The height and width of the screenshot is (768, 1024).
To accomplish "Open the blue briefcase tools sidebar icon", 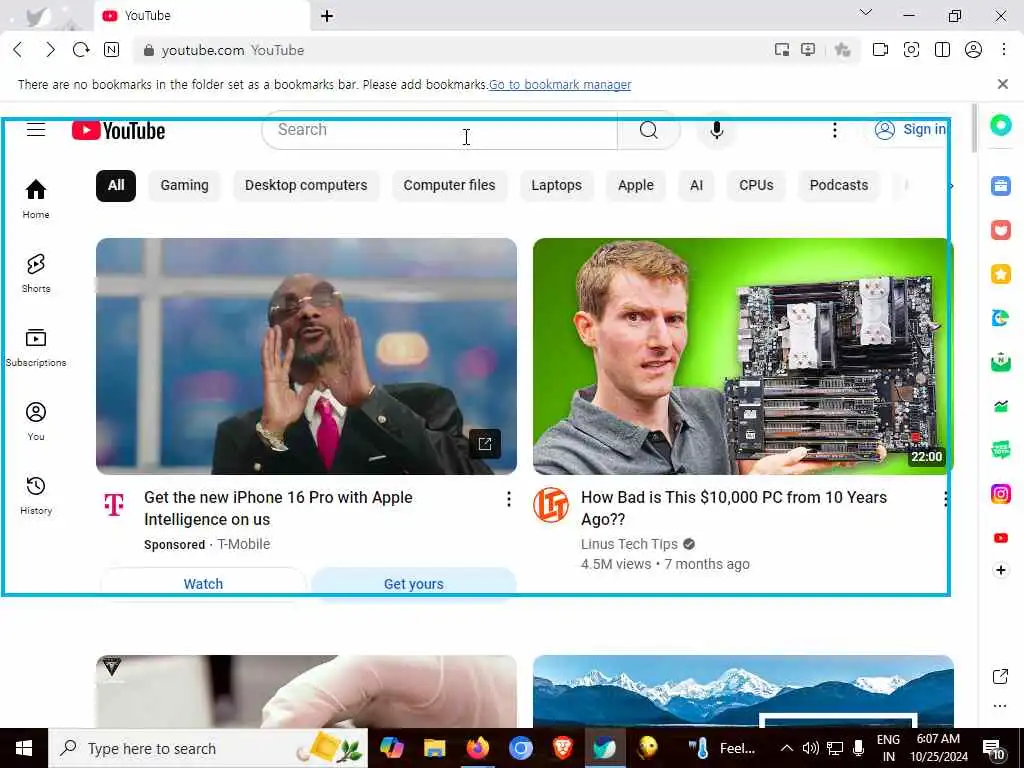I will (x=1000, y=186).
